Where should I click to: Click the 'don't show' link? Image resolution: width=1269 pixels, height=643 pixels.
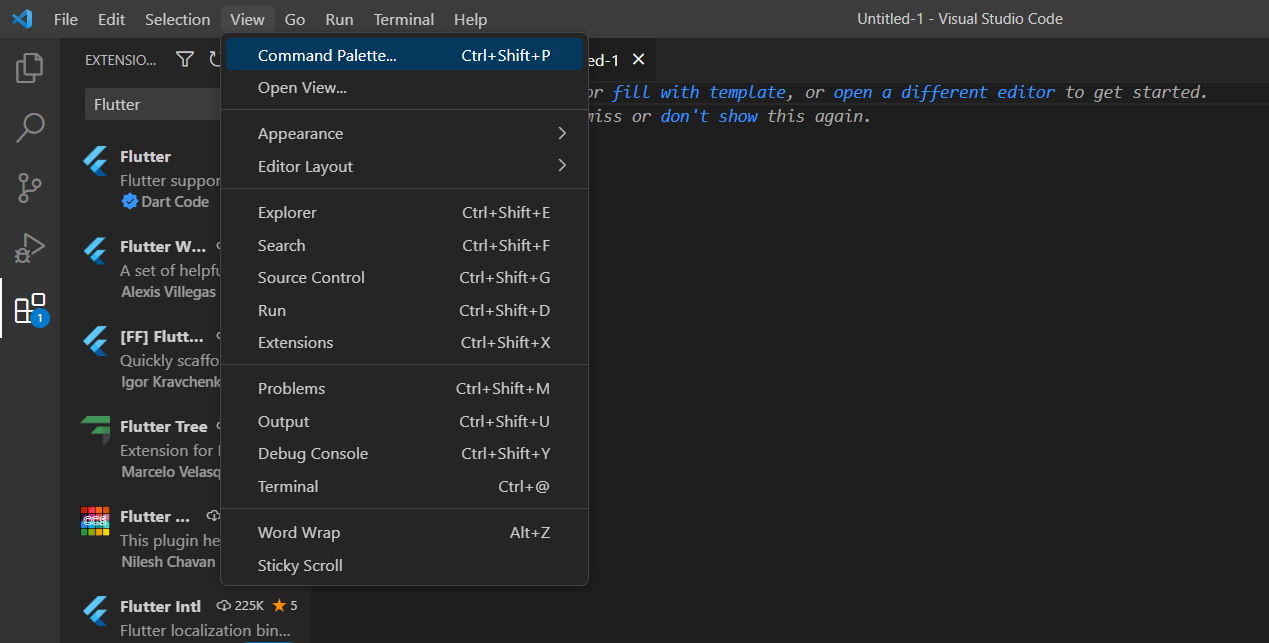[709, 116]
